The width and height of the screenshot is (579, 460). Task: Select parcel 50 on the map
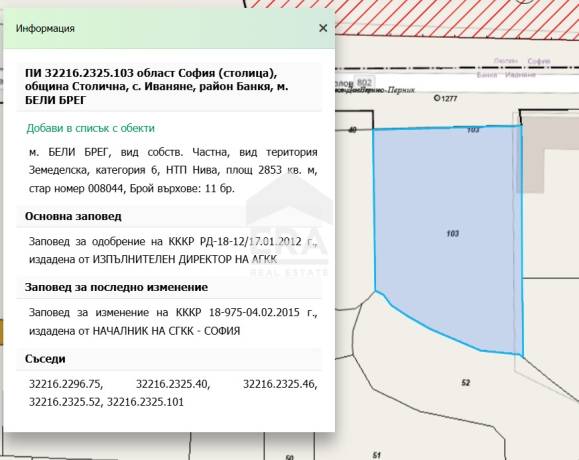pos(290,457)
